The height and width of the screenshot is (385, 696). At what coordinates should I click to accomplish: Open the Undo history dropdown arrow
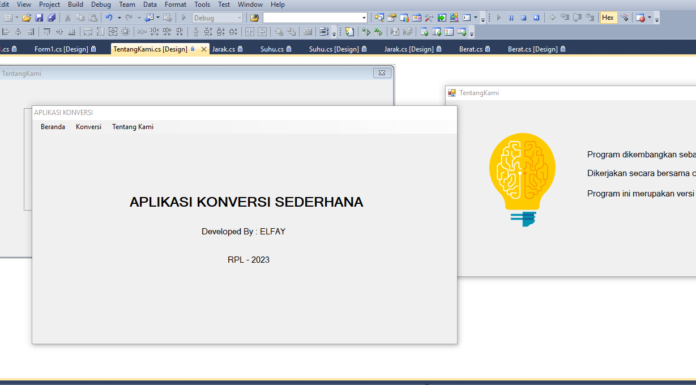(119, 18)
